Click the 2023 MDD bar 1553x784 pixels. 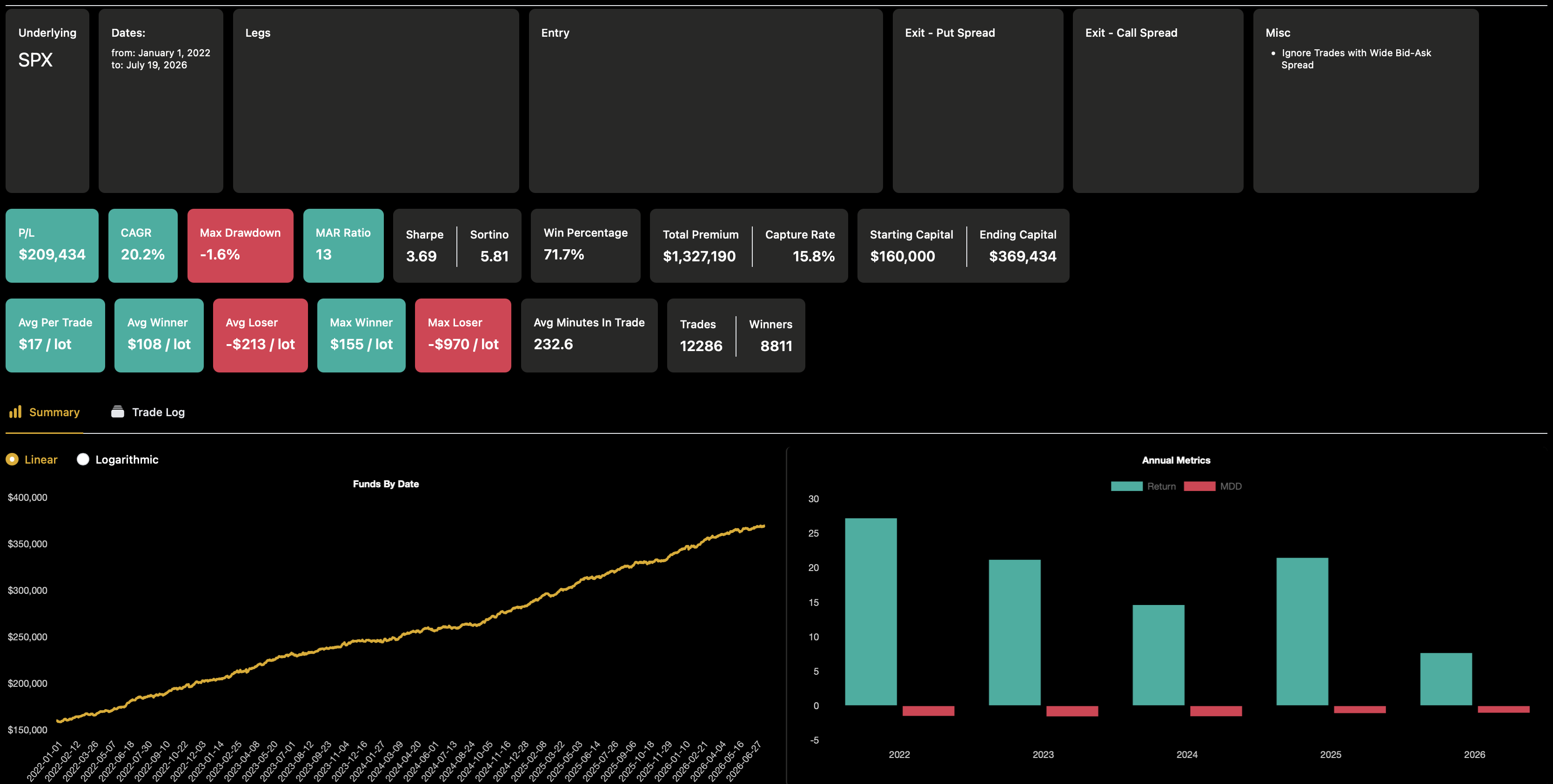(1072, 711)
